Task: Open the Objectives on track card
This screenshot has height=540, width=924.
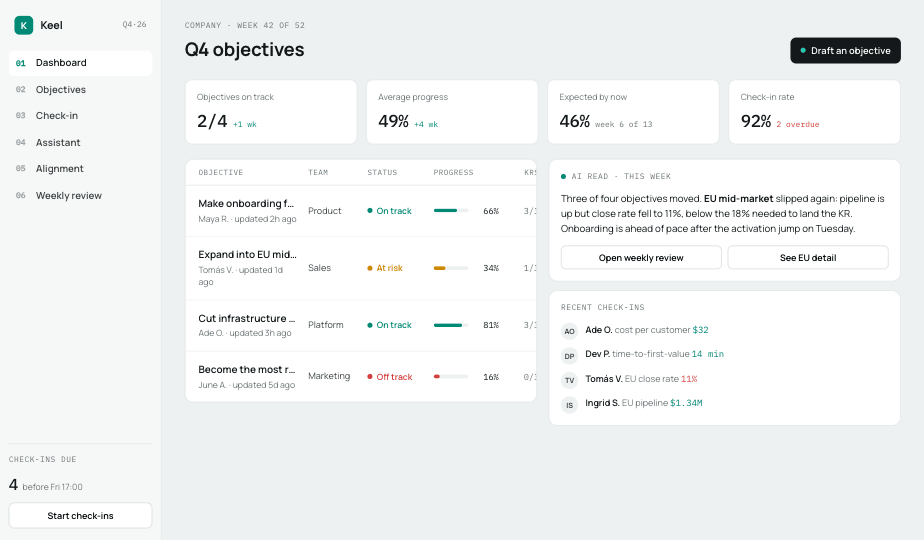Action: coord(271,112)
